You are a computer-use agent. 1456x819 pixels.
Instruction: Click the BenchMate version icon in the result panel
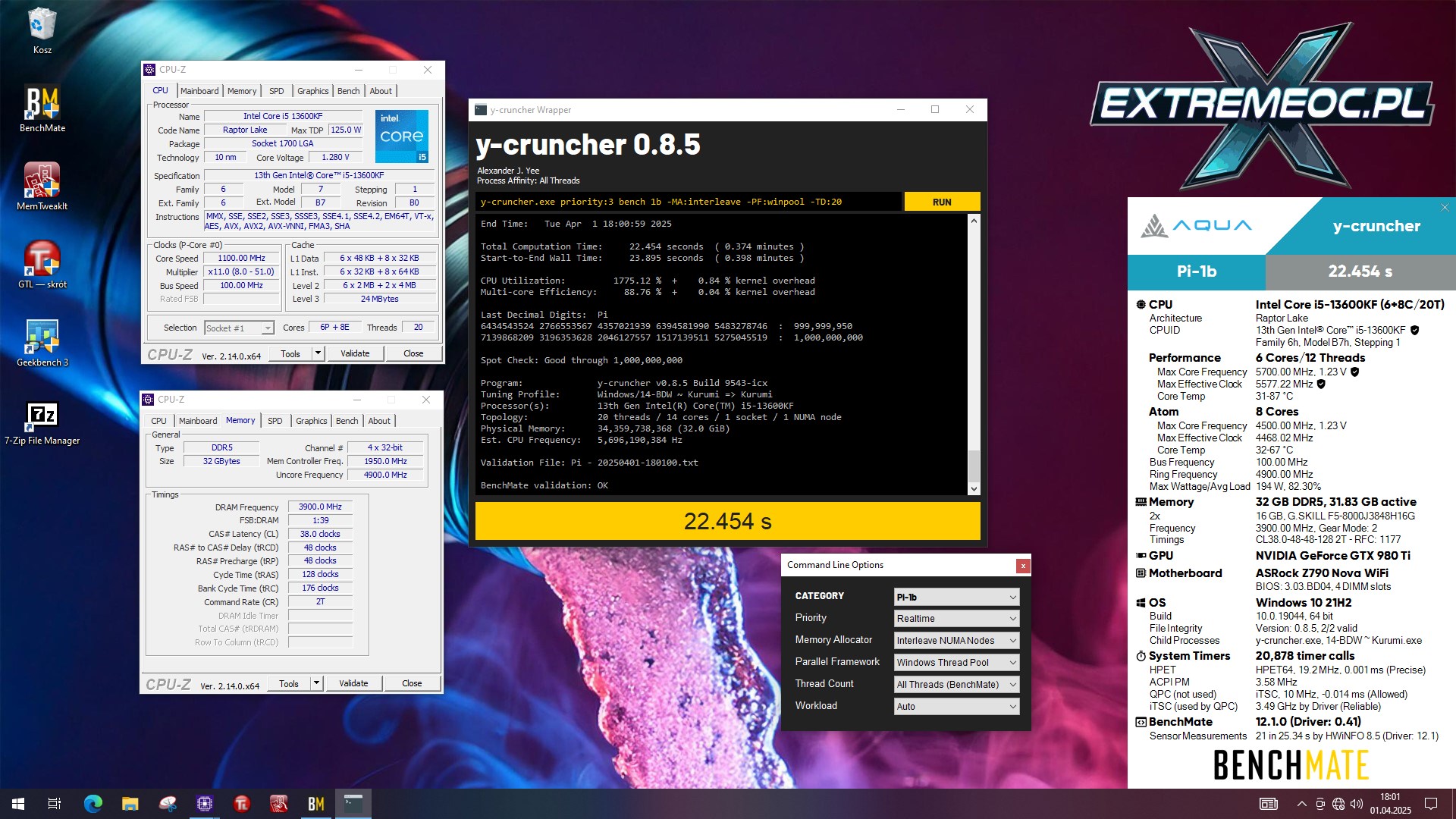(x=1141, y=722)
